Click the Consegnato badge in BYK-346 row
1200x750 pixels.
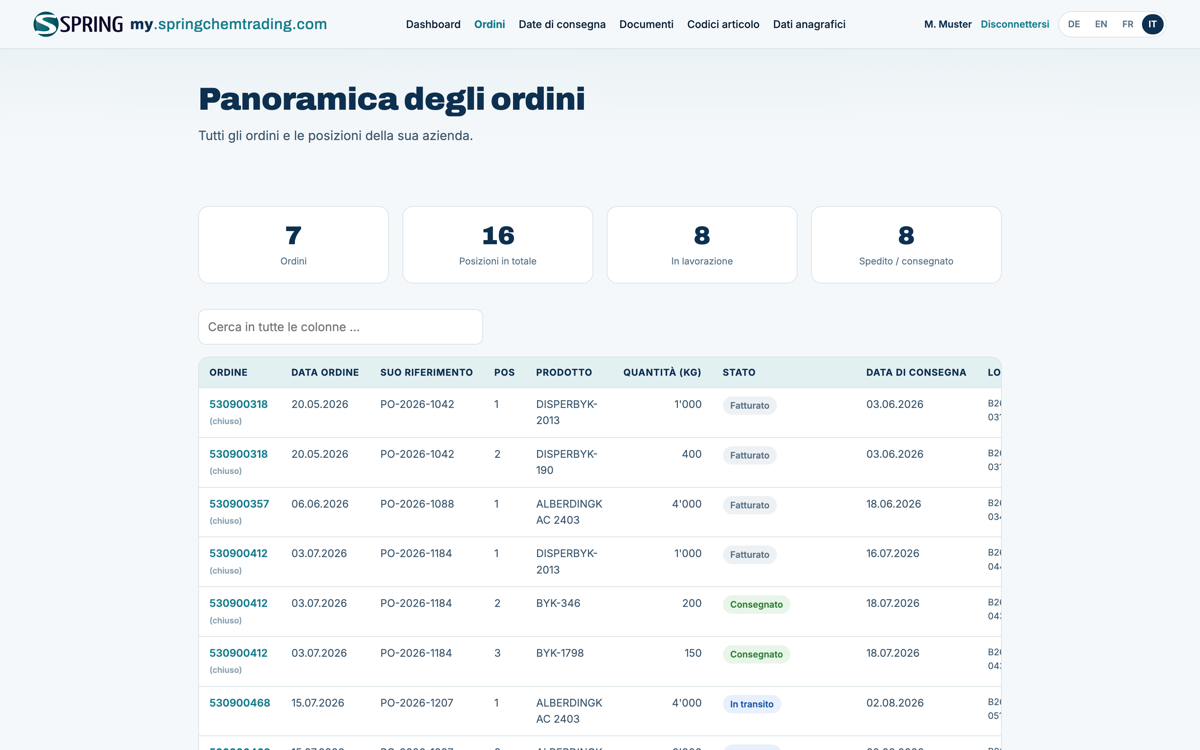coord(756,604)
